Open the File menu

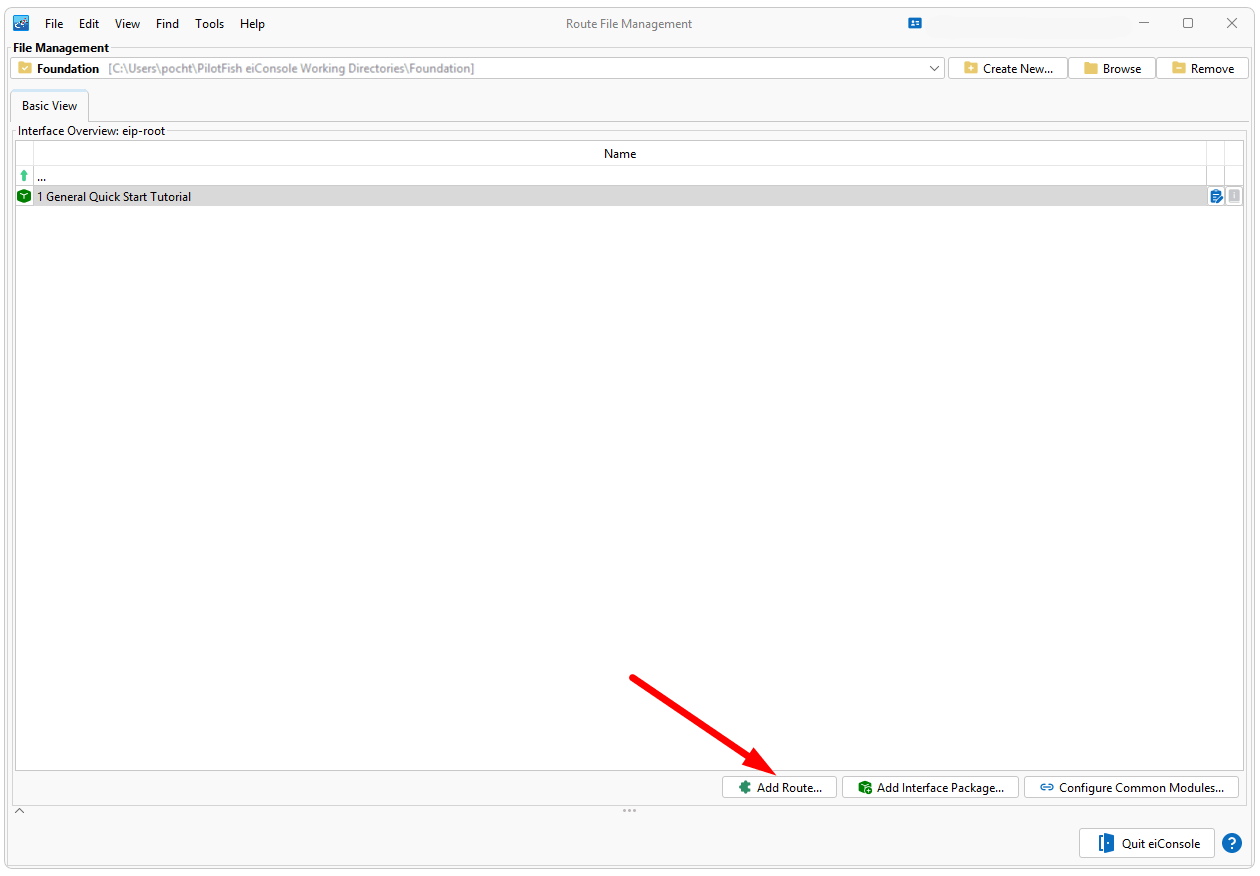pyautogui.click(x=54, y=24)
